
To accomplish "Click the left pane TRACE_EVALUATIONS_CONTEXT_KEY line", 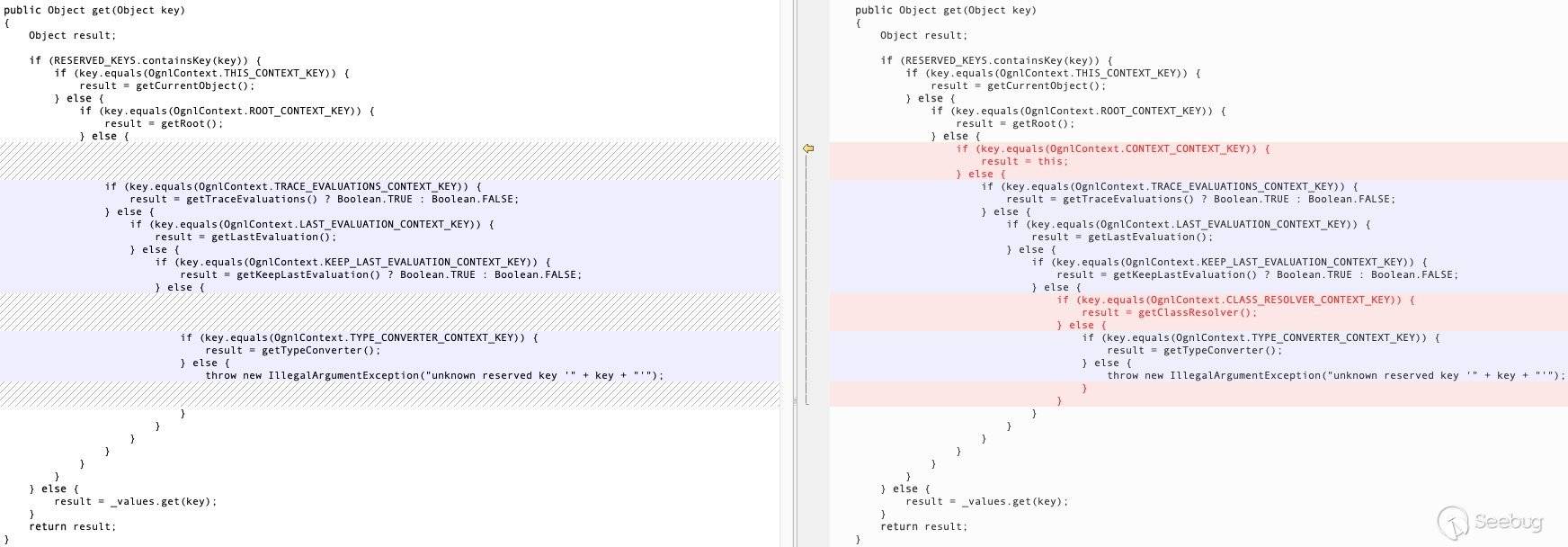I will (292, 187).
